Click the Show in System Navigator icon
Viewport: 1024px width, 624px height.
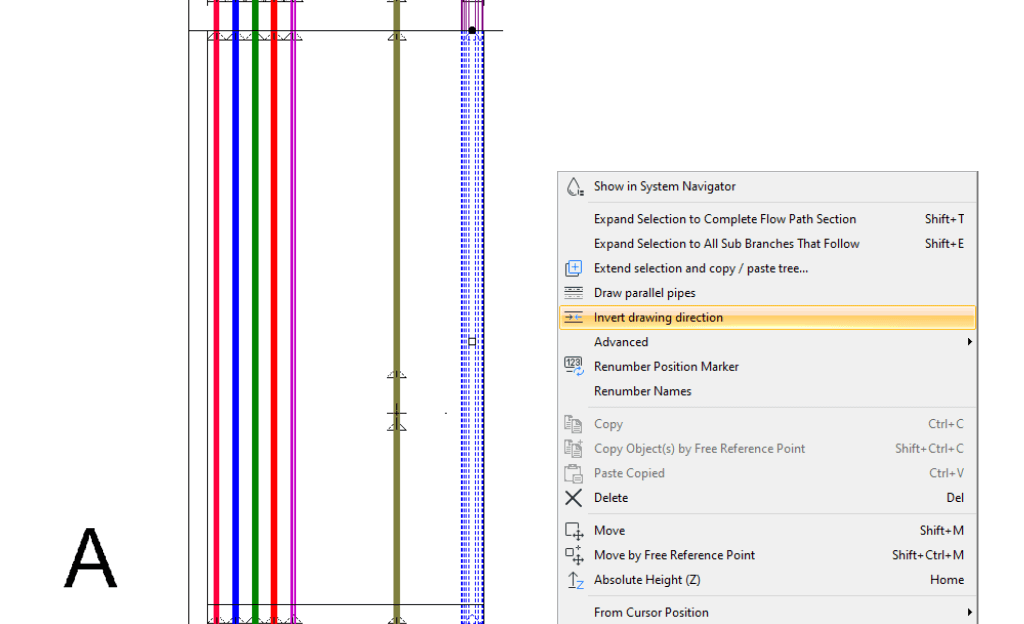[574, 187]
